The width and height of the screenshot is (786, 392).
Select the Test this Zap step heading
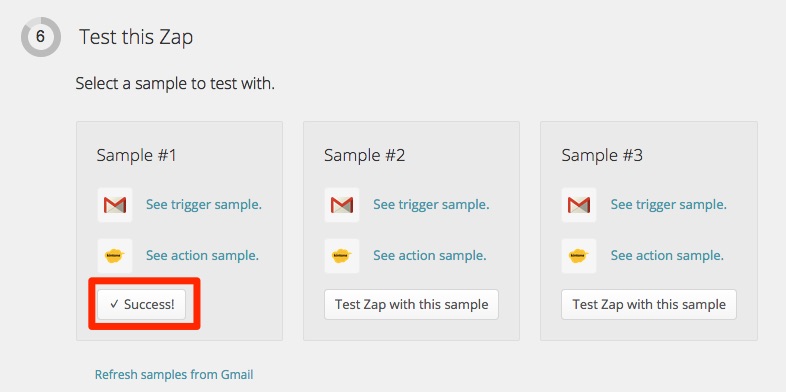pos(136,37)
